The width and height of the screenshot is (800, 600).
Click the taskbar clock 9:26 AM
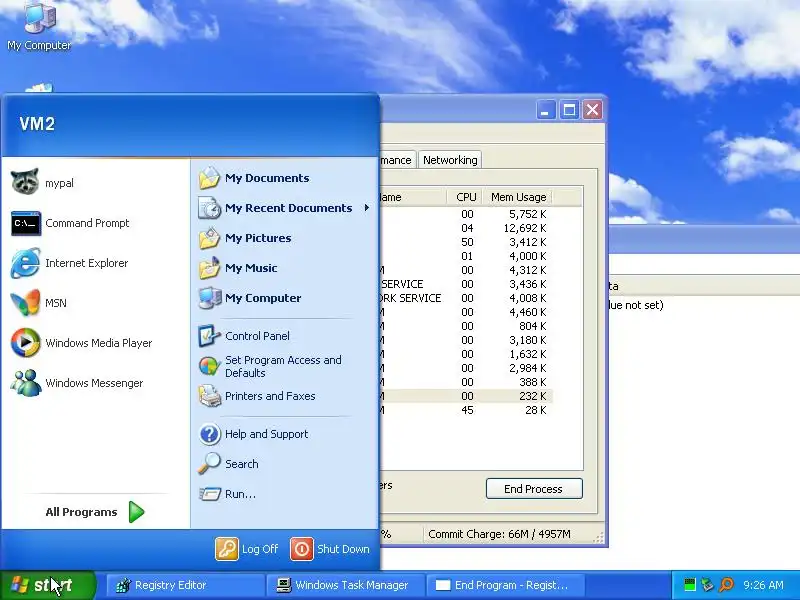click(x=763, y=585)
